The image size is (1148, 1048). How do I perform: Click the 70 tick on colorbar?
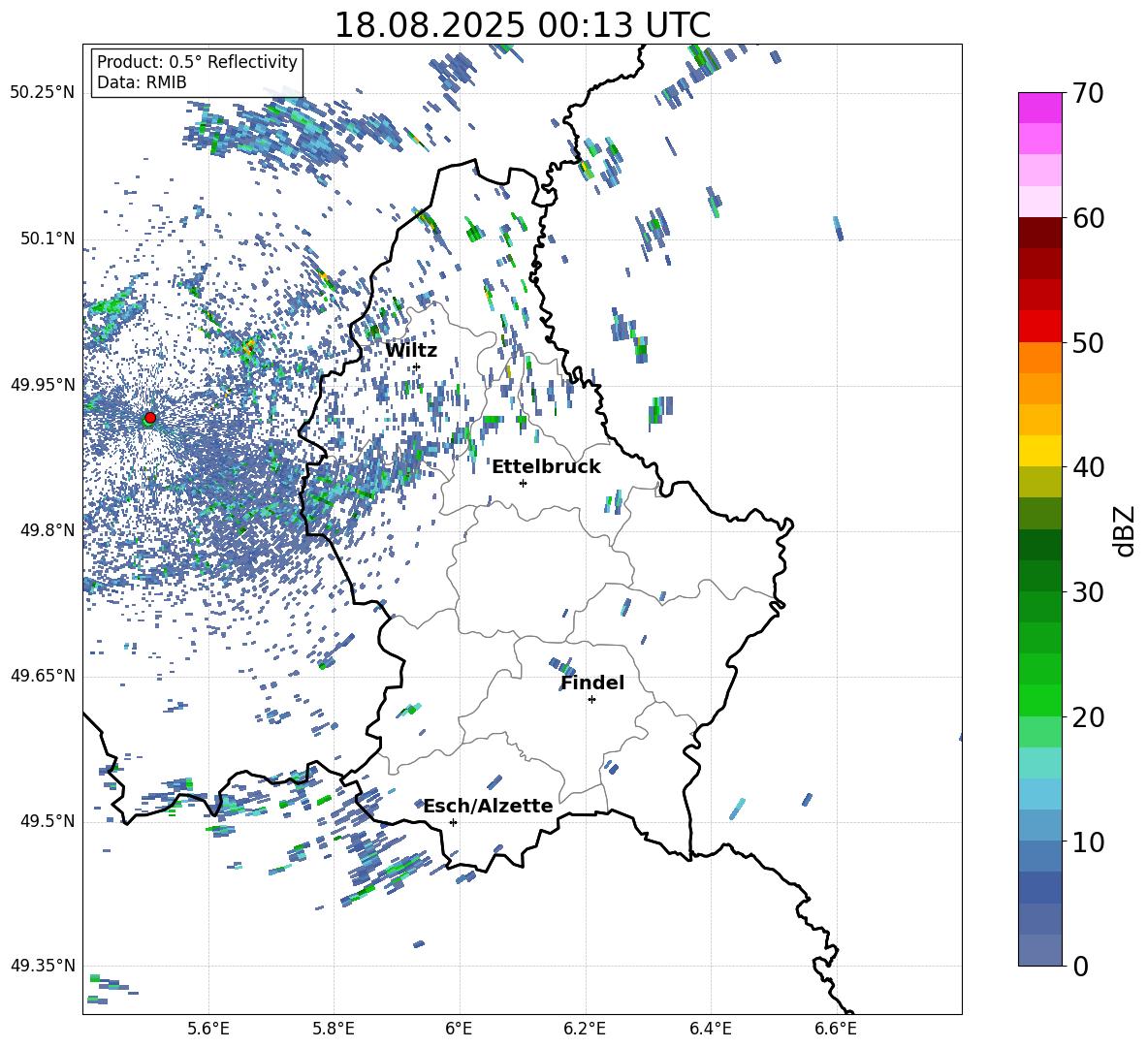tap(1087, 93)
